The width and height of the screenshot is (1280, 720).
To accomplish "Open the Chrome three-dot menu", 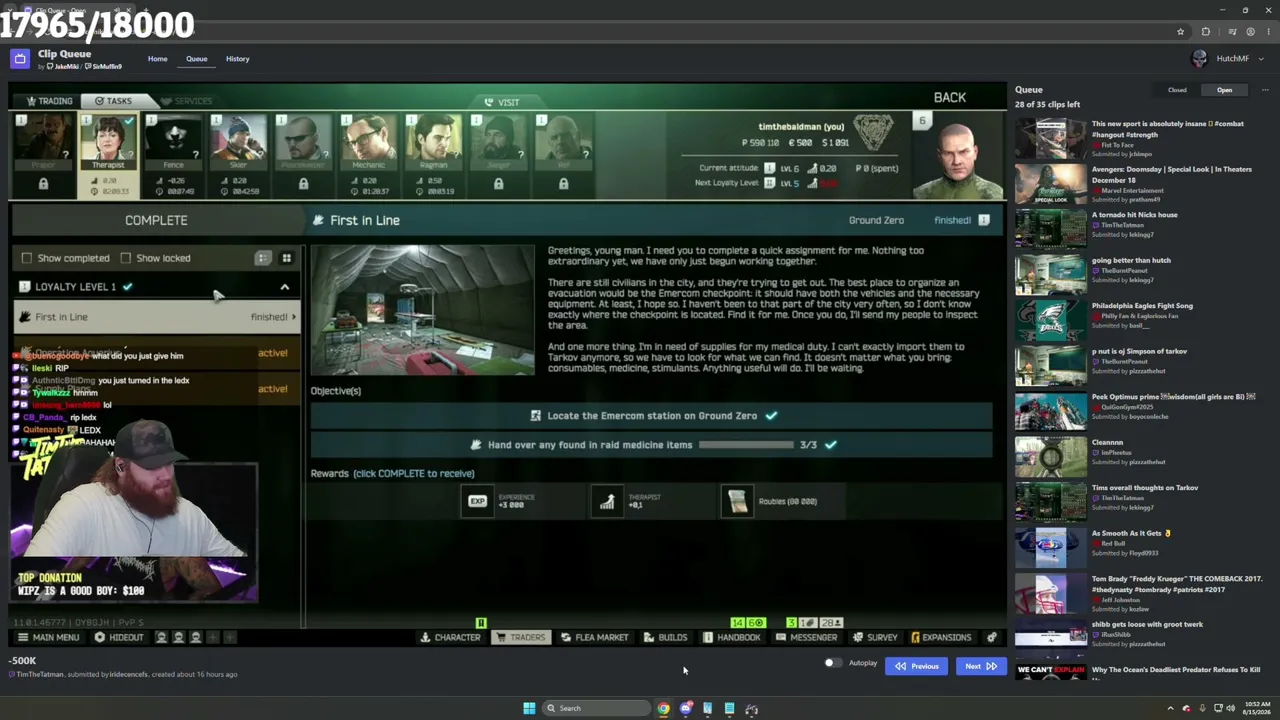I will point(1267,32).
